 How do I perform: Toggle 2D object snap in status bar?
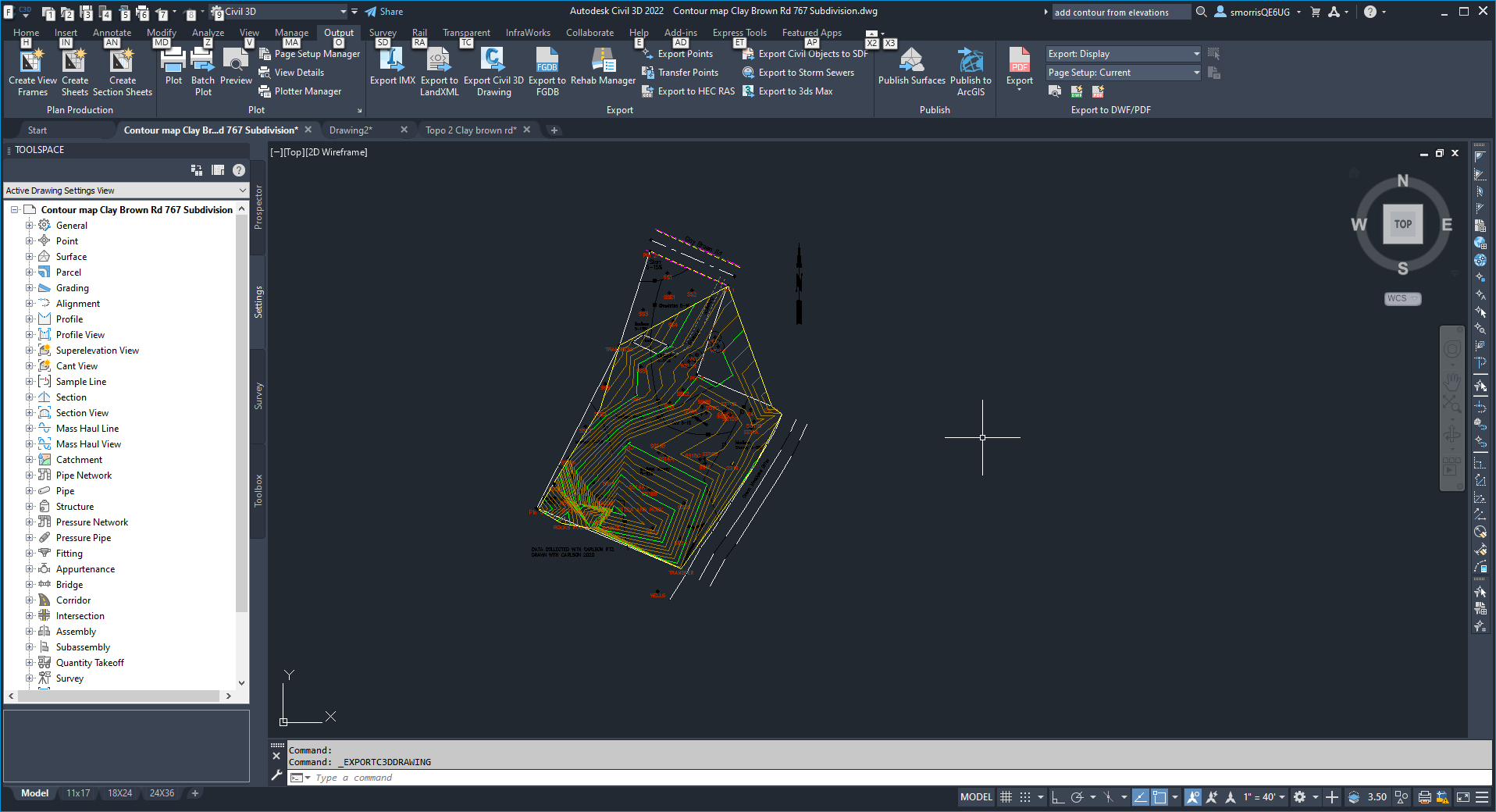pyautogui.click(x=1160, y=797)
